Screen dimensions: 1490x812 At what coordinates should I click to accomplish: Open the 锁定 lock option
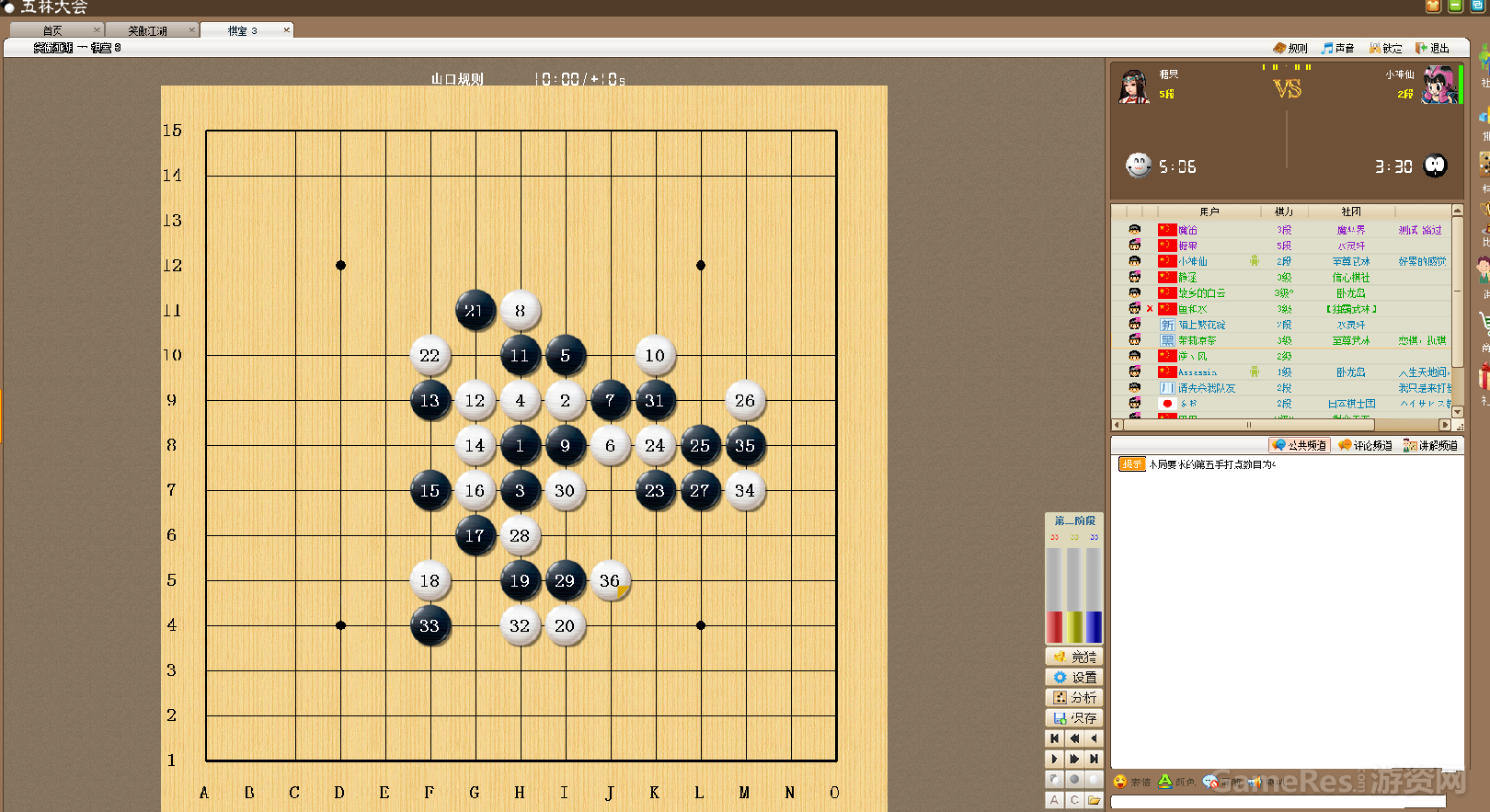point(1385,48)
